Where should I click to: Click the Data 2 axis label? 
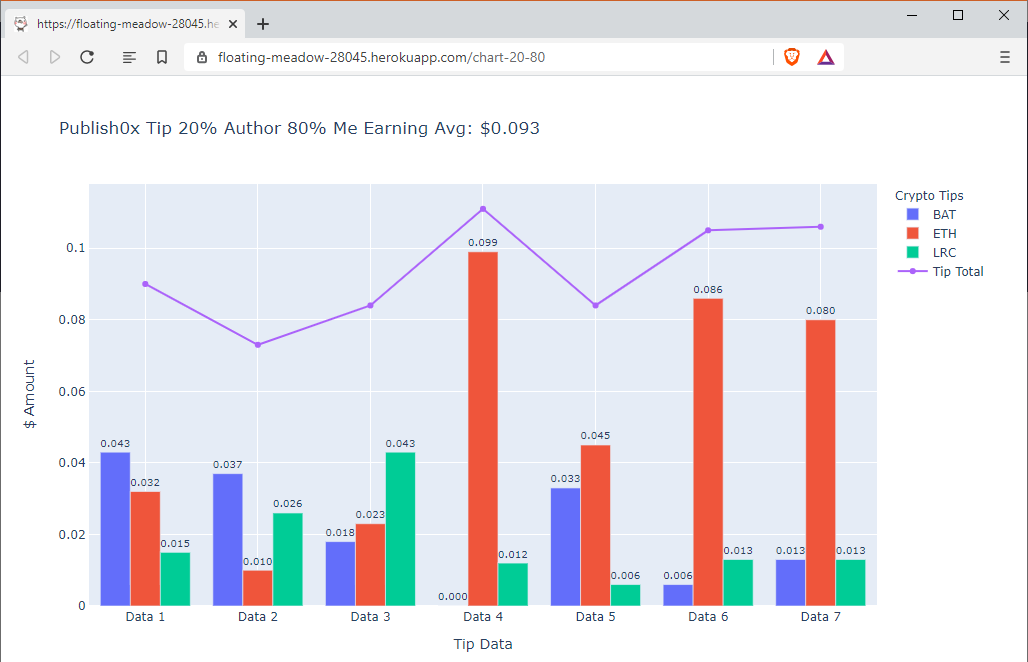258,617
